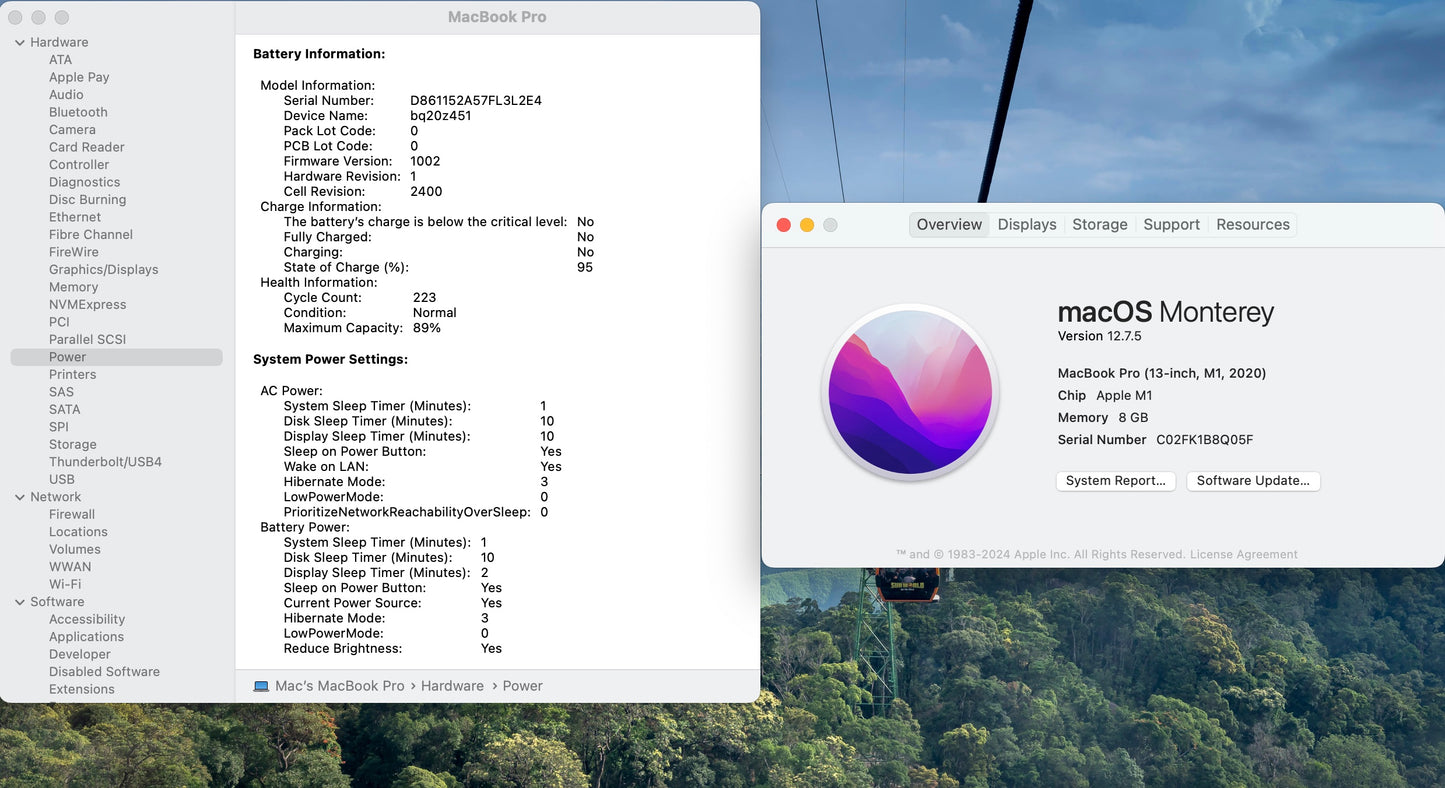Viewport: 1445px width, 788px height.
Task: Collapse the Software section chevron
Action: click(20, 602)
